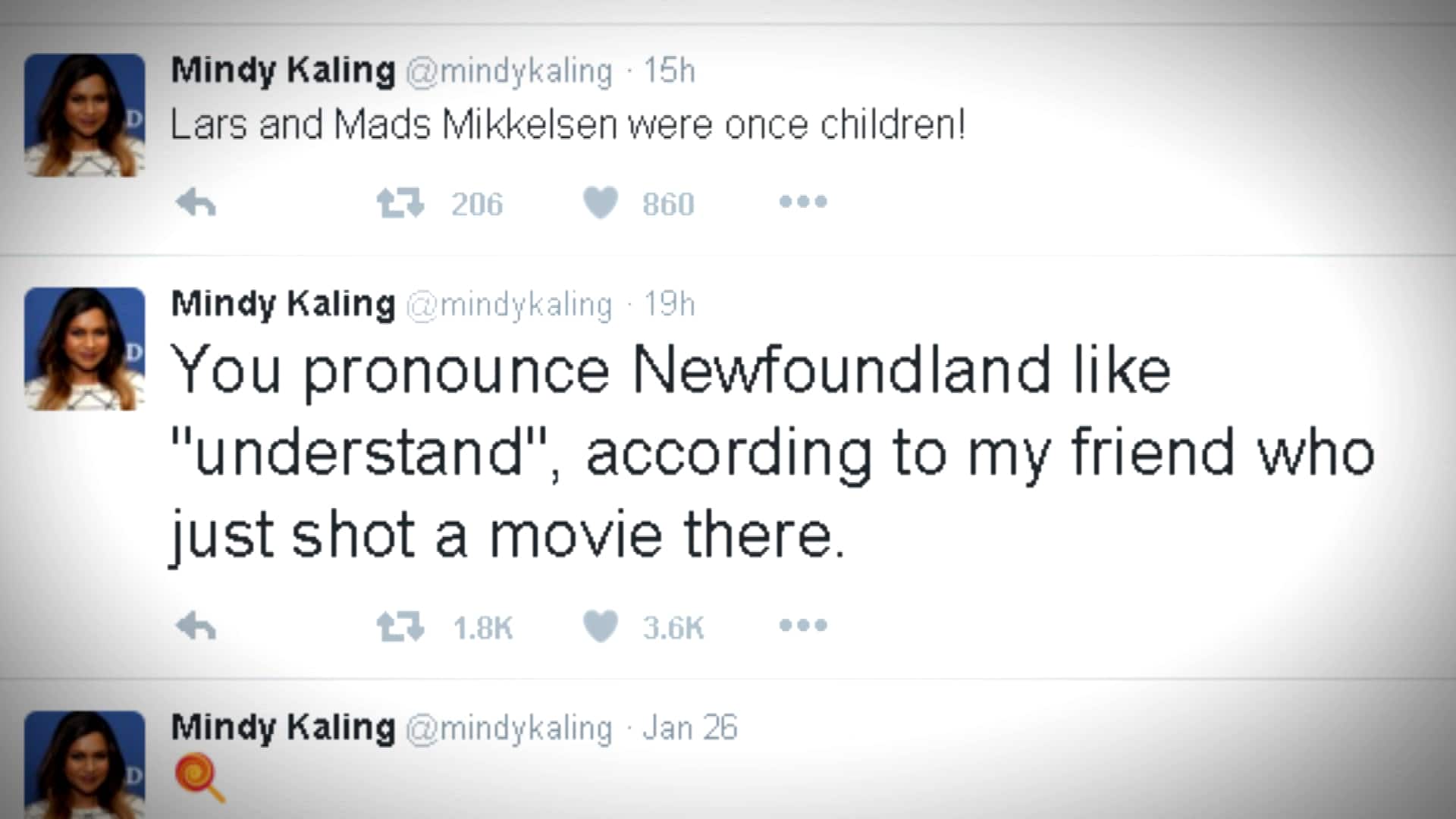The height and width of the screenshot is (819, 1456).
Task: Open Mindy Kaling avatar on Jan 26 tweet
Action: [x=85, y=764]
